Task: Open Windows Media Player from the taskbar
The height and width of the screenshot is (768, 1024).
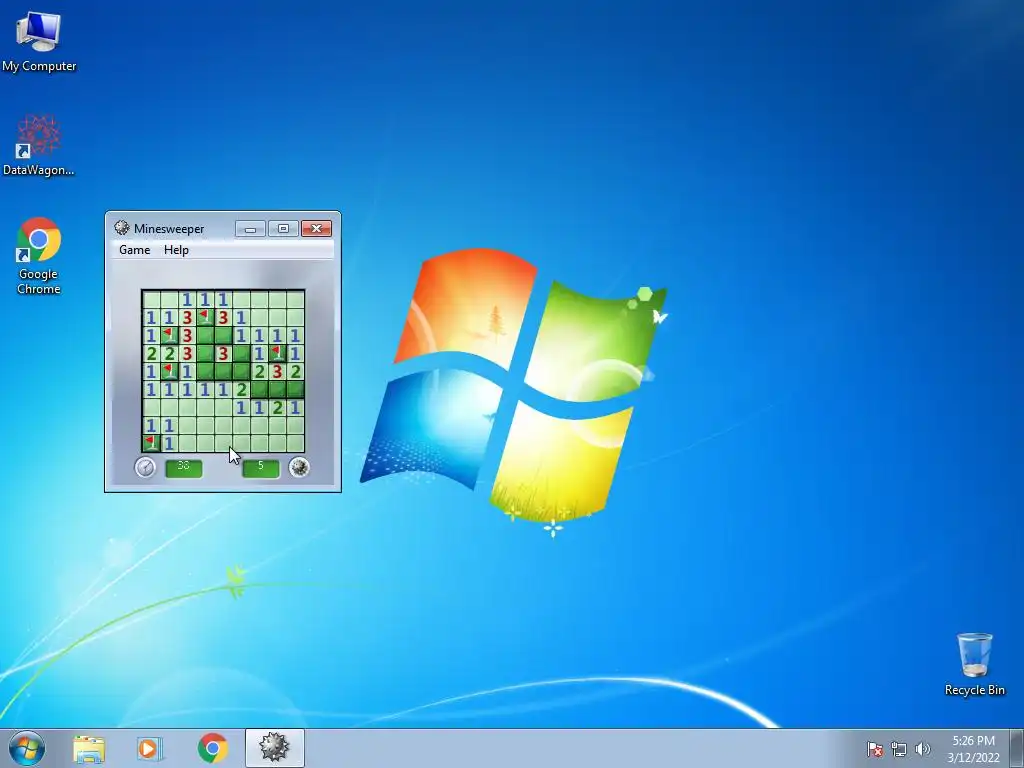Action: [150, 748]
